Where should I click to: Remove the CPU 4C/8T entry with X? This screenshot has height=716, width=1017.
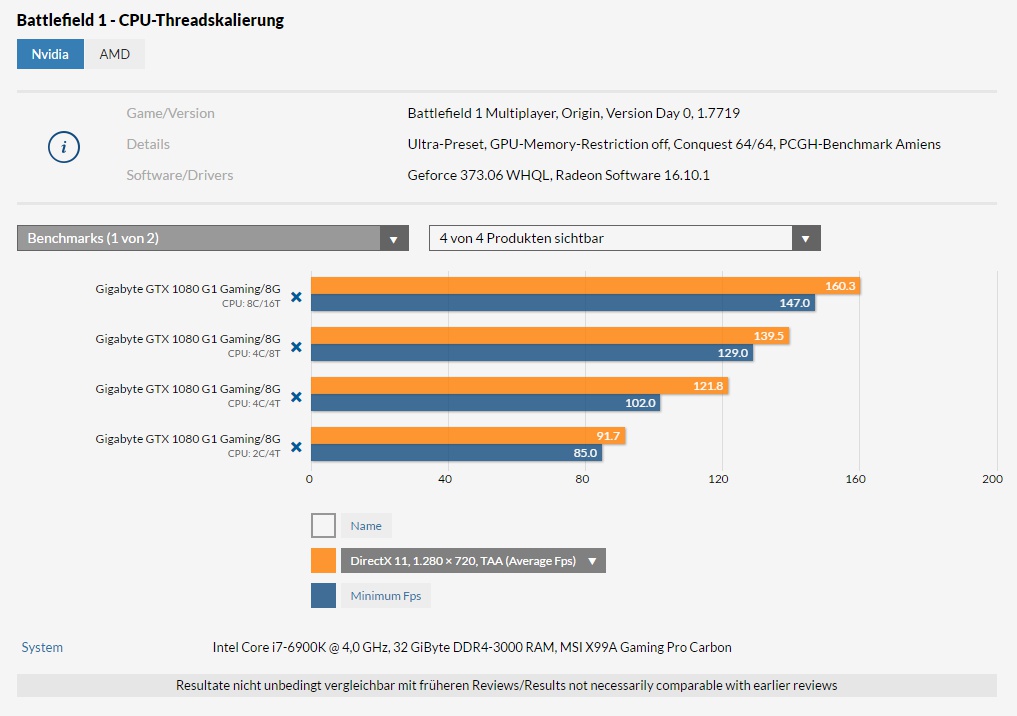coord(296,347)
